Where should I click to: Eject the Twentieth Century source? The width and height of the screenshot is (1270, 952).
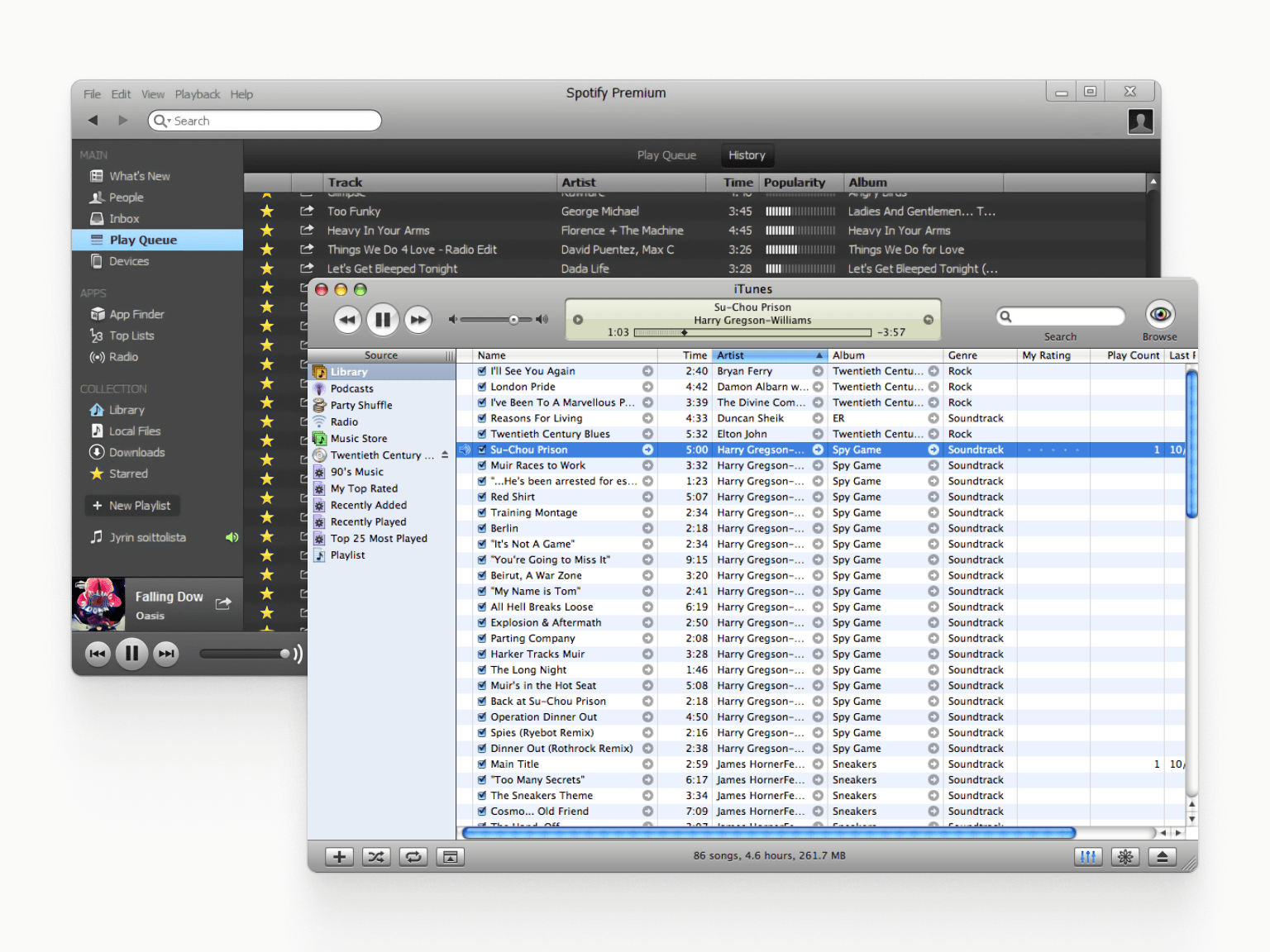(x=445, y=455)
